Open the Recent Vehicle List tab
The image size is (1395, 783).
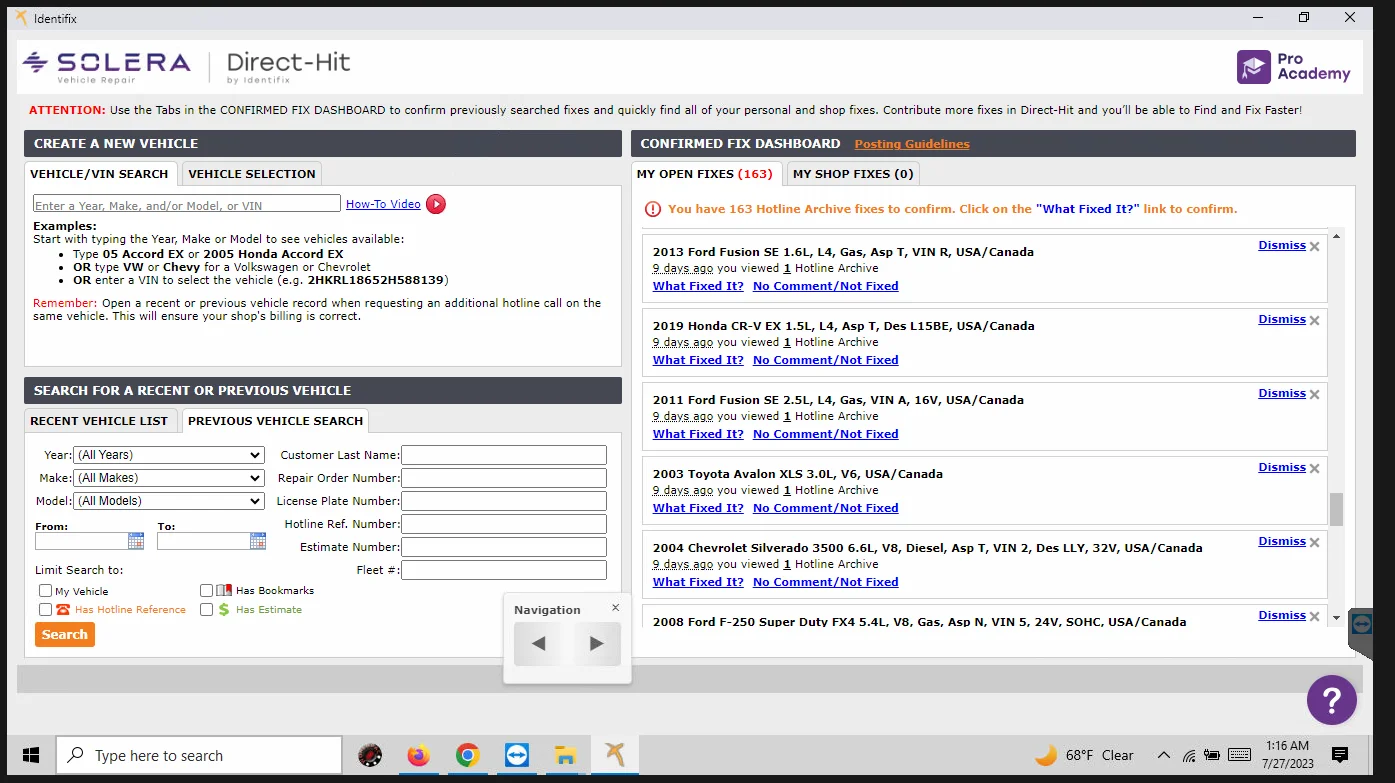(99, 421)
